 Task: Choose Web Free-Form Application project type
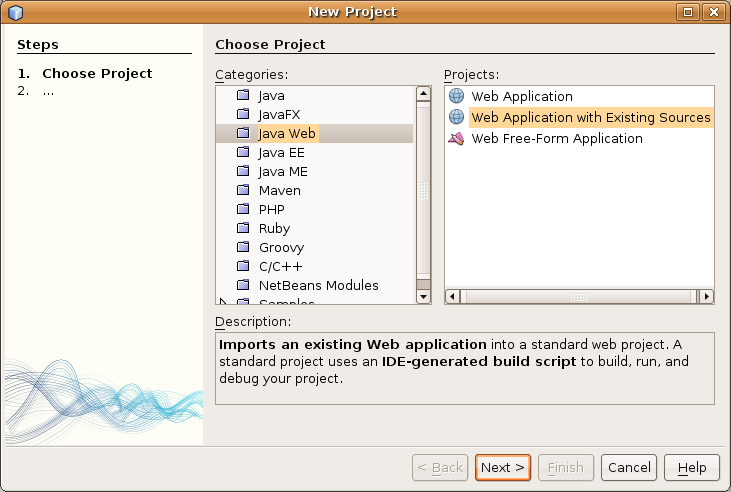pos(557,139)
